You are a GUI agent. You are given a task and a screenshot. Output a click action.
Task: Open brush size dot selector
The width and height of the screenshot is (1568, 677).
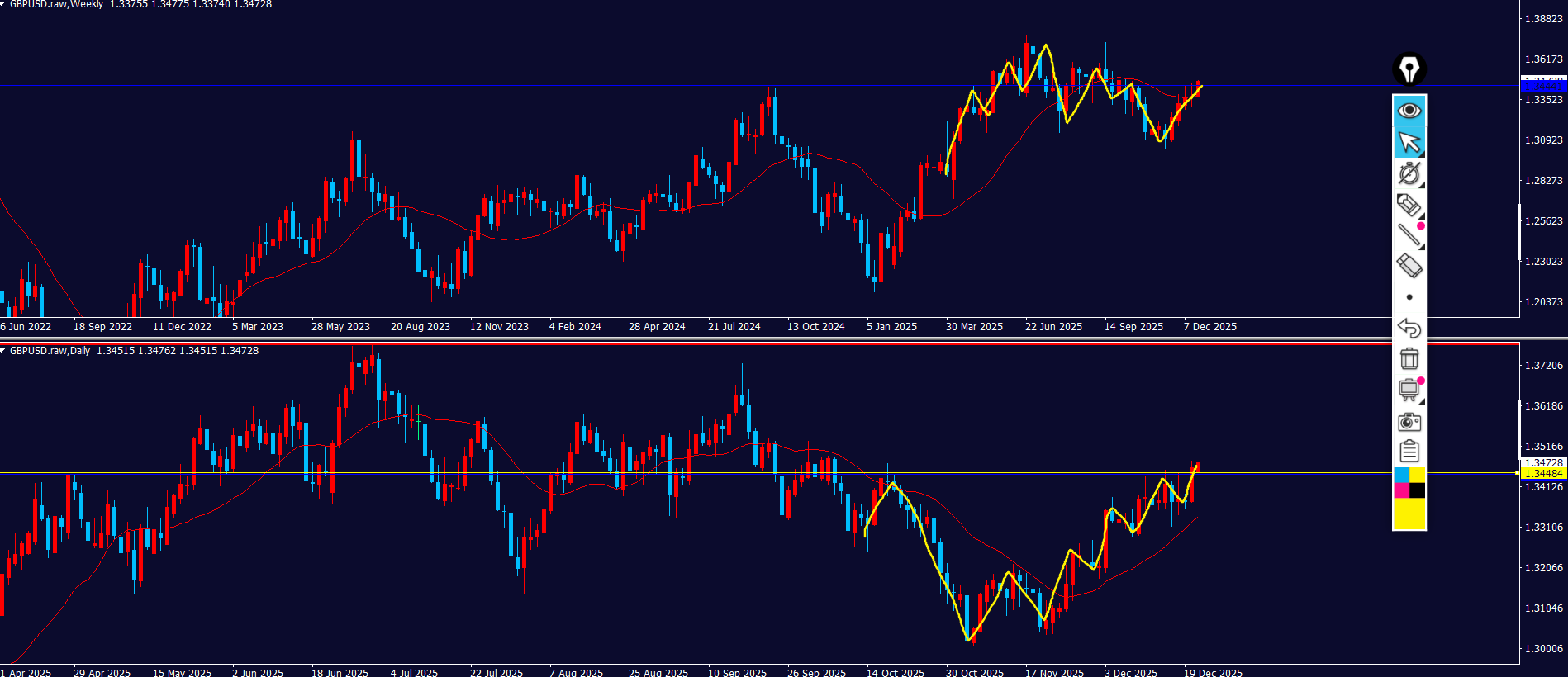coord(1409,297)
